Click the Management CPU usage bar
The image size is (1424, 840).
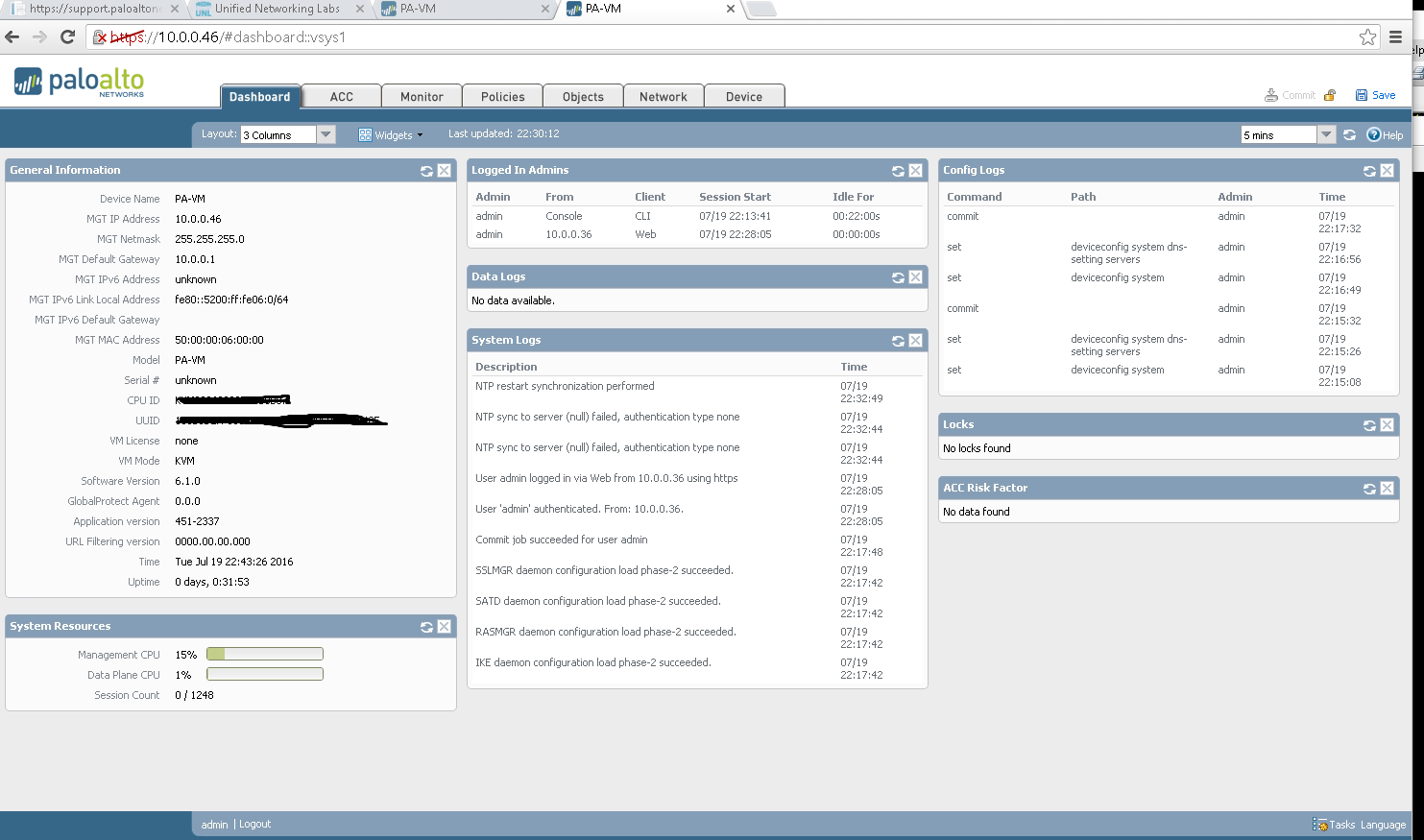click(x=265, y=655)
